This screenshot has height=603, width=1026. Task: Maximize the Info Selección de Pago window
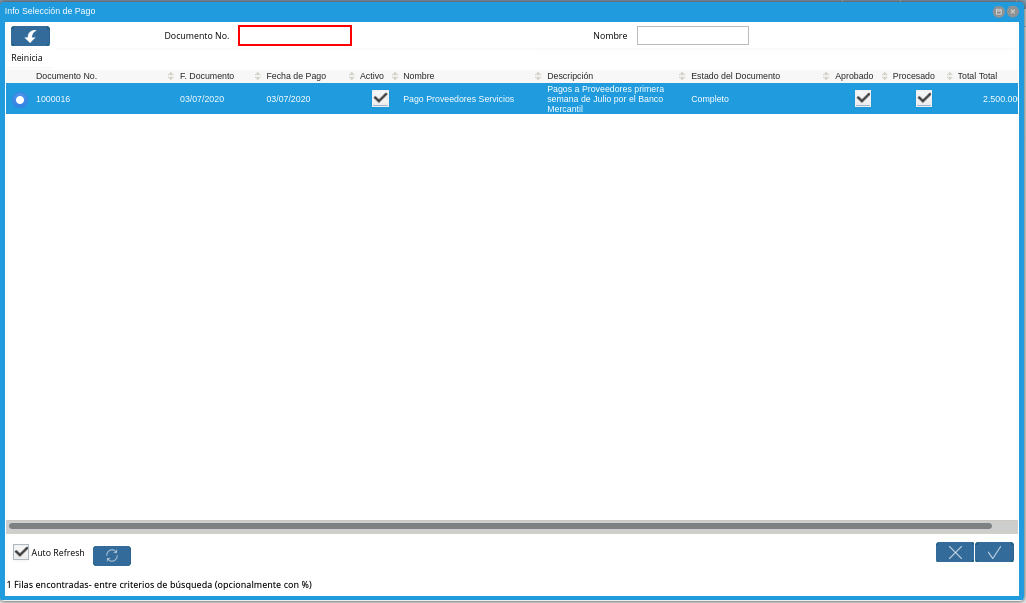tap(998, 11)
